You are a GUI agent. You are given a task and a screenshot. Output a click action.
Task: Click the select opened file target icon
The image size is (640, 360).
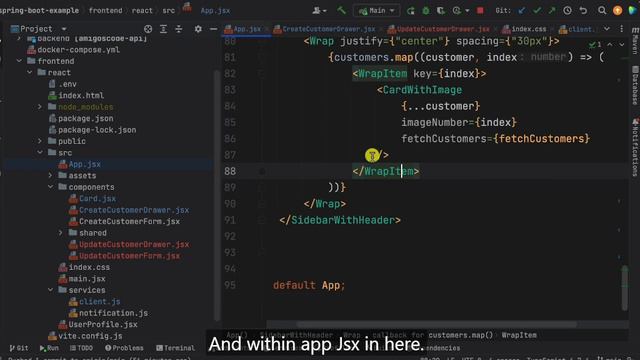pyautogui.click(x=148, y=29)
